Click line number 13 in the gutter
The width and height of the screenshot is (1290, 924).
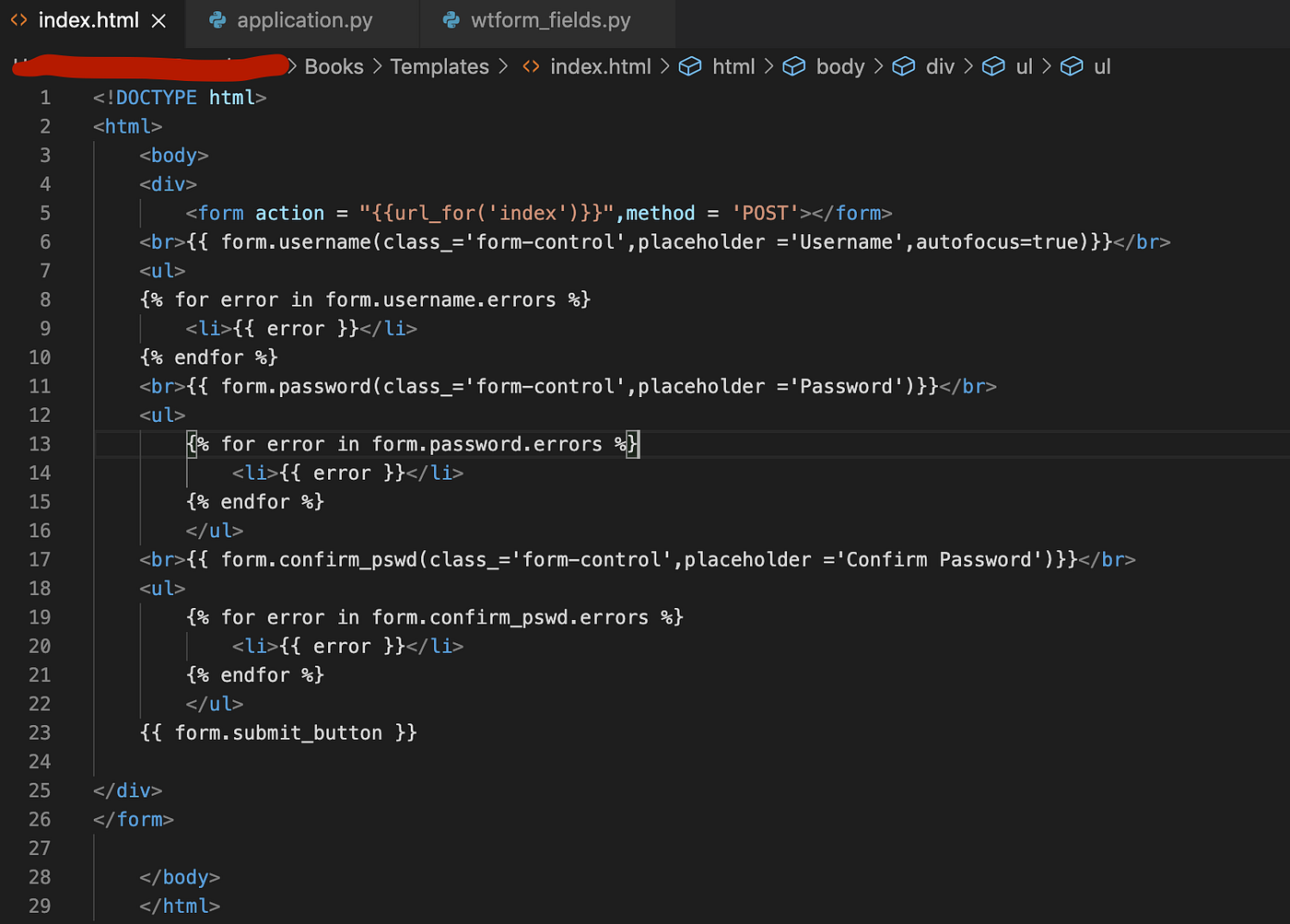point(40,443)
